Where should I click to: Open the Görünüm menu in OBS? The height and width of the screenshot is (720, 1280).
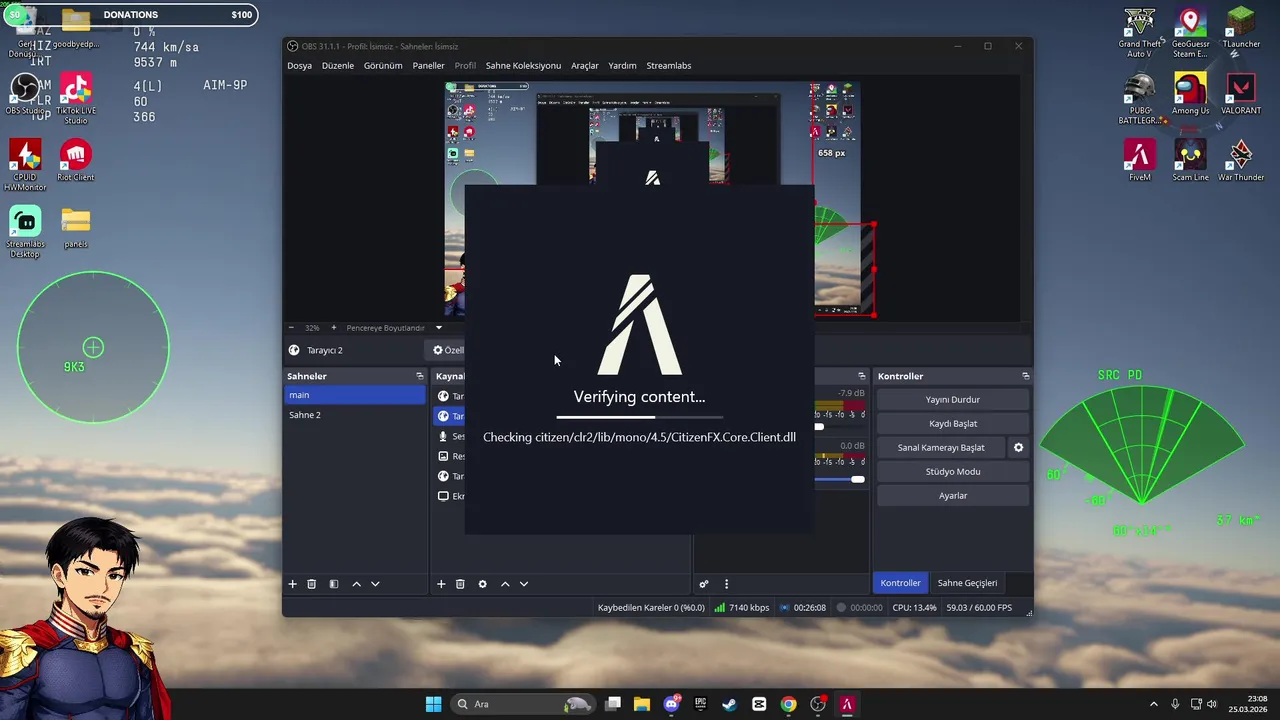pyautogui.click(x=383, y=66)
